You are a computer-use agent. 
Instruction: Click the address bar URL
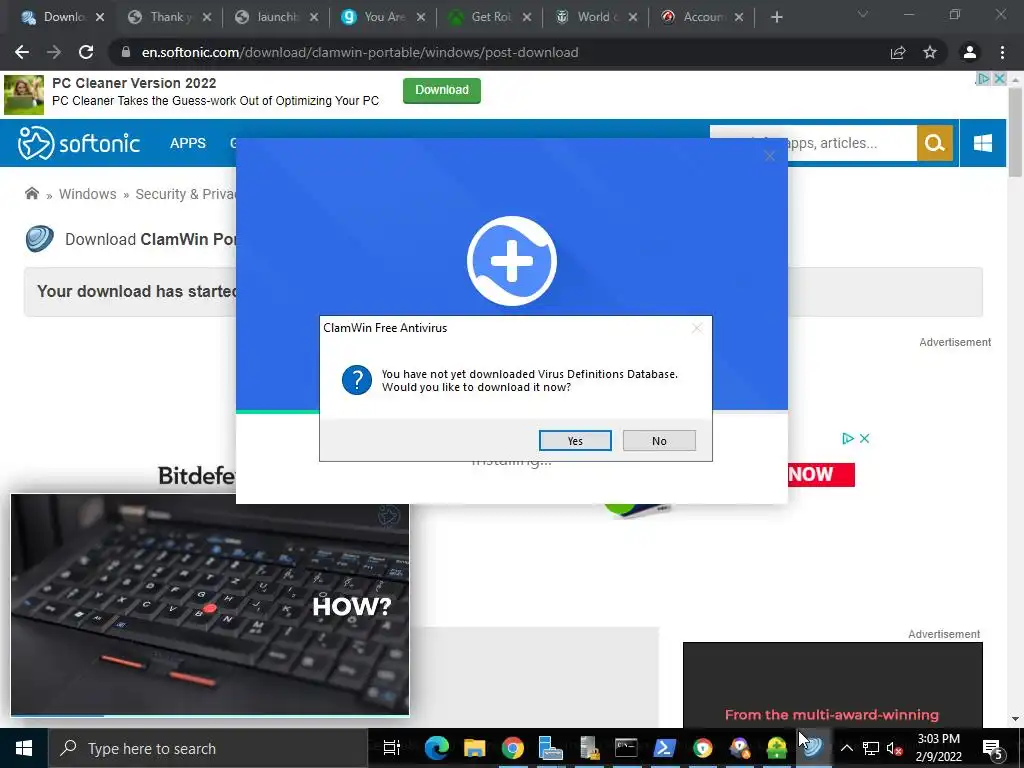pos(360,52)
